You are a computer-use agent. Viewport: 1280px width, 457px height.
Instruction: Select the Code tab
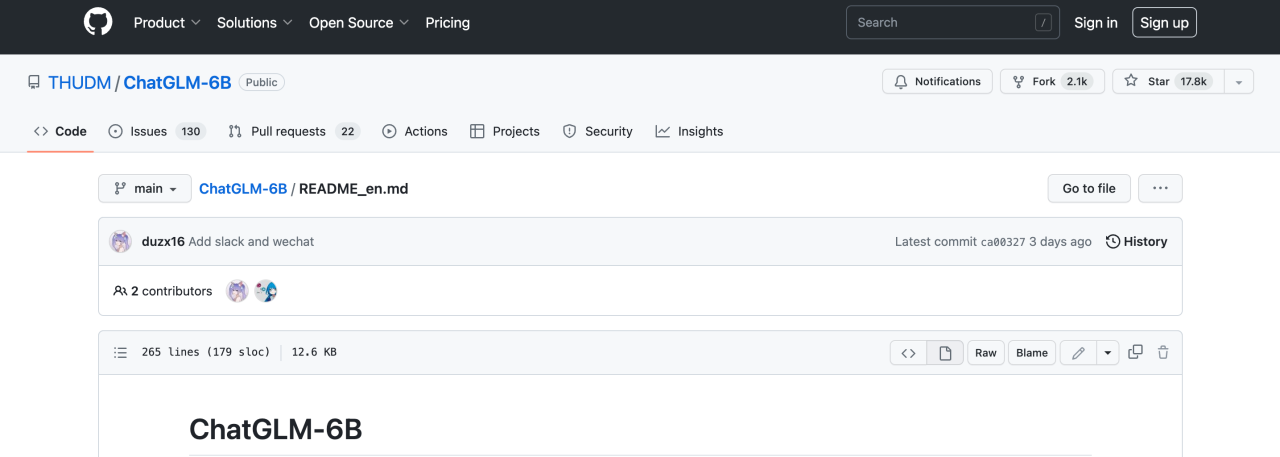60,131
